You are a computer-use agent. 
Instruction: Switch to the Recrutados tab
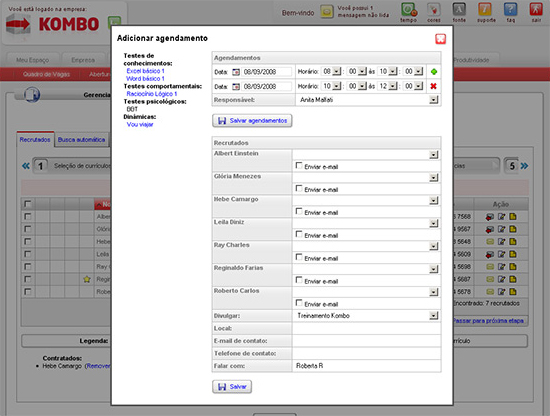35,140
